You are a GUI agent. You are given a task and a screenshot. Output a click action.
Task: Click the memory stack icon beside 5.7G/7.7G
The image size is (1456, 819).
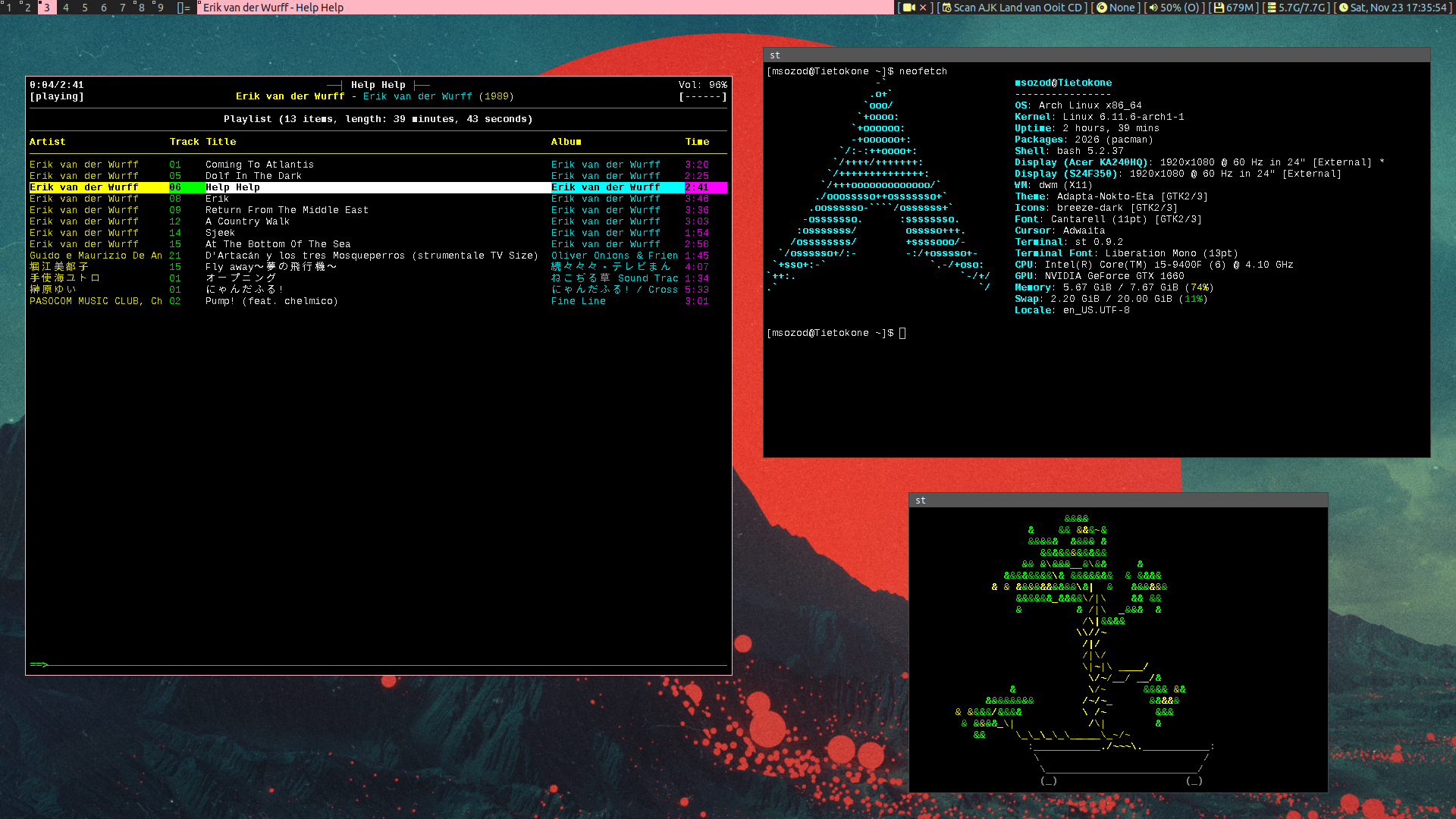pos(1272,8)
